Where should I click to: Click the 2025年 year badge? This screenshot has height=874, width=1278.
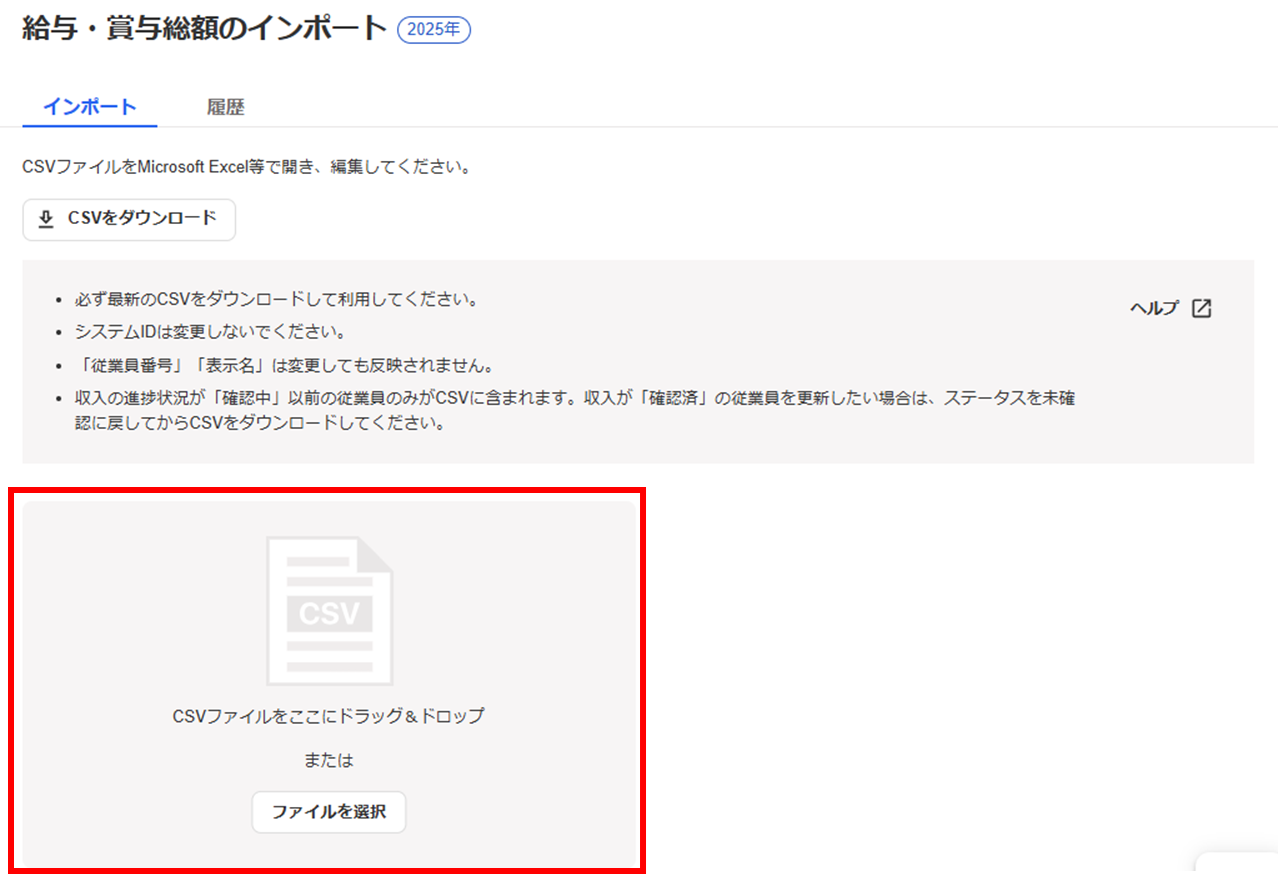click(433, 30)
